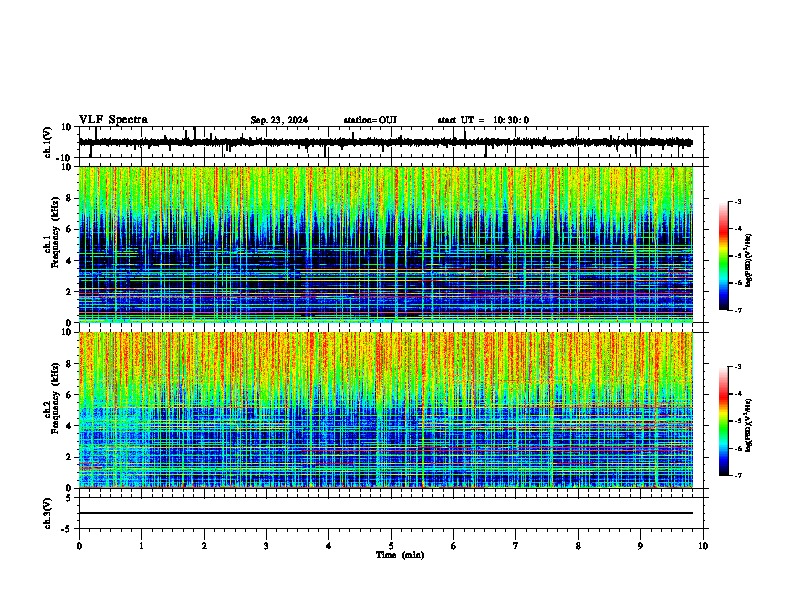
Task: Click the ch.1 voltage waveform trace panel
Action: [x=391, y=142]
